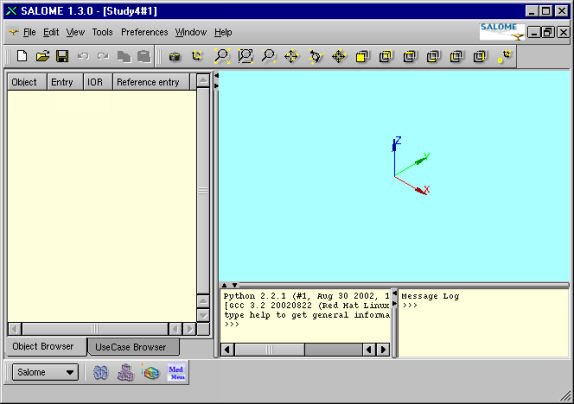Screen dimensions: 574x404
Task: Collapse the Python console using the up arrow
Action: click(224, 285)
